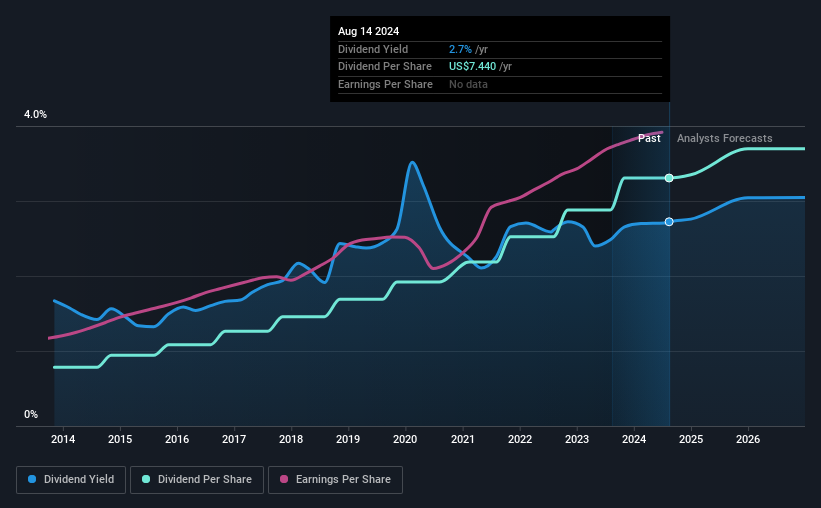
Task: Click the 2017 x-axis label
Action: tap(234, 439)
